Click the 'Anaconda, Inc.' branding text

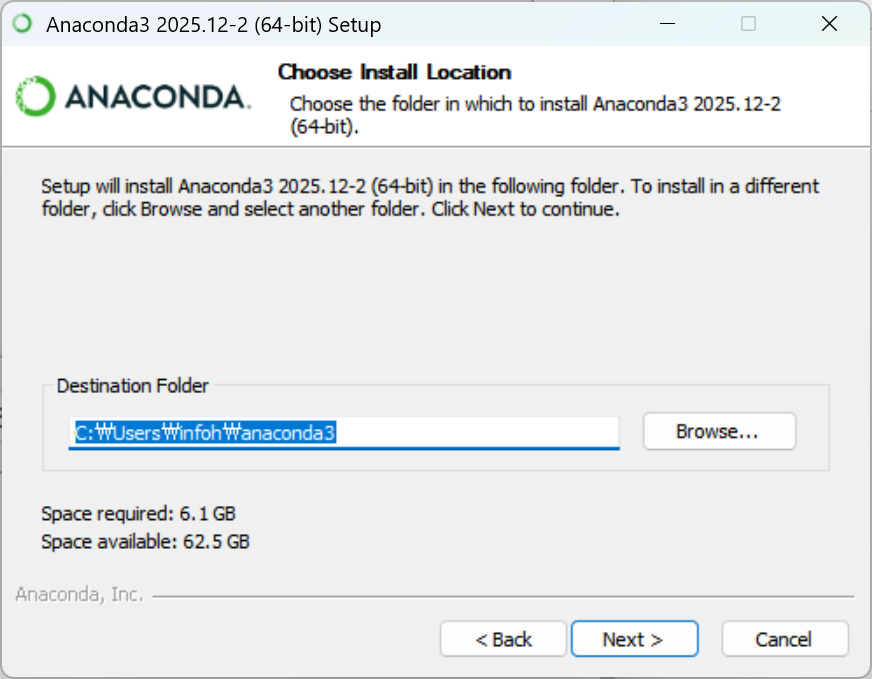pyautogui.click(x=79, y=595)
